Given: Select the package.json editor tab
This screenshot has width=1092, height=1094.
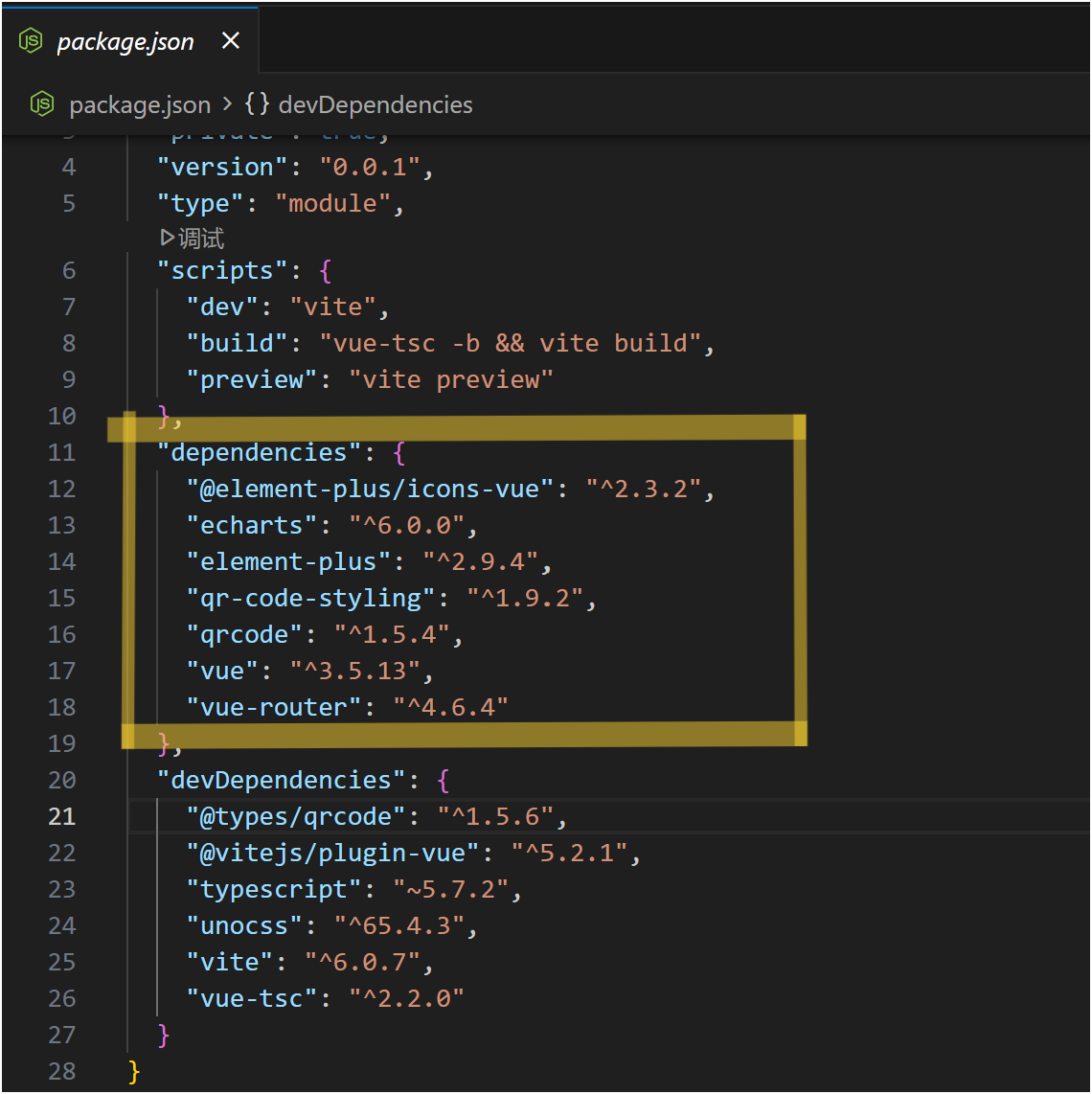Looking at the screenshot, I should tap(129, 40).
